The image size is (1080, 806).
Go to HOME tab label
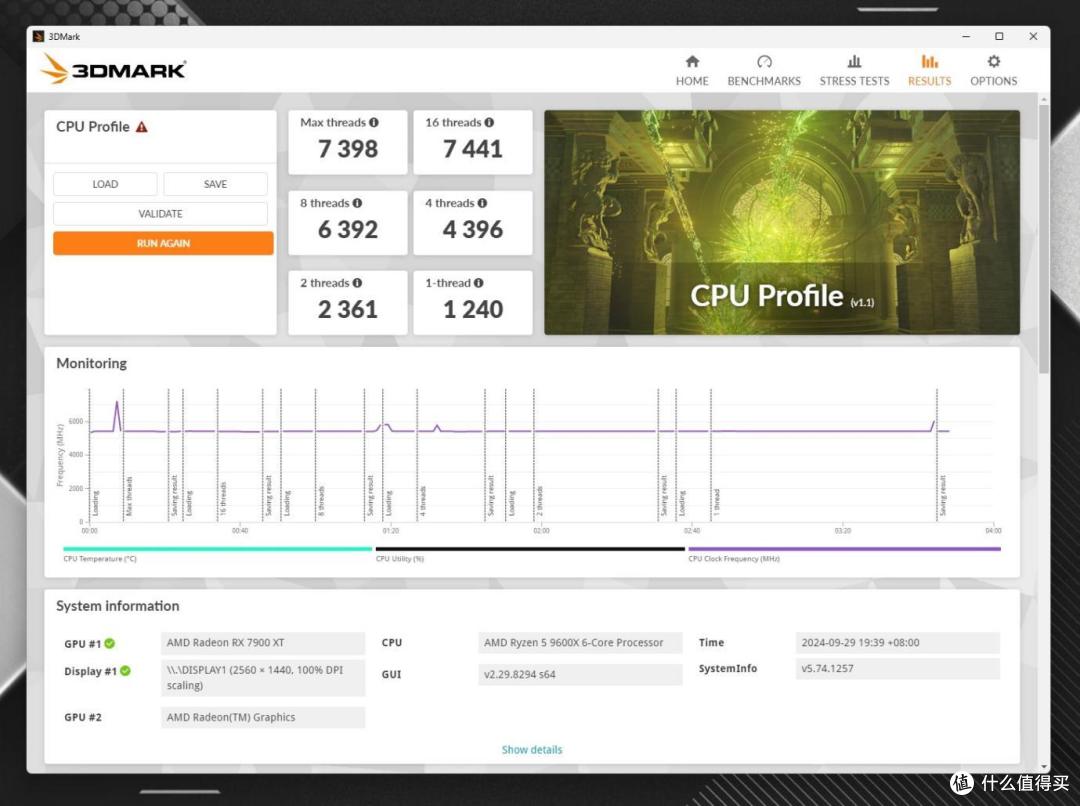tap(692, 81)
